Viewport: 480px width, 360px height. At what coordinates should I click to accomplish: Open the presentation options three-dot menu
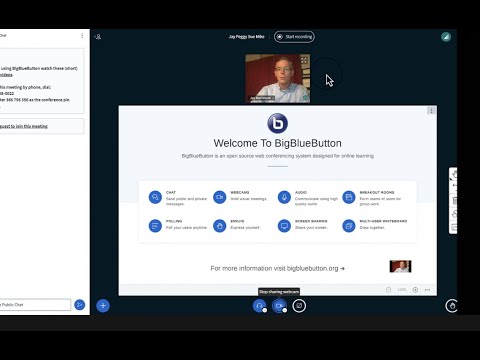[x=431, y=110]
